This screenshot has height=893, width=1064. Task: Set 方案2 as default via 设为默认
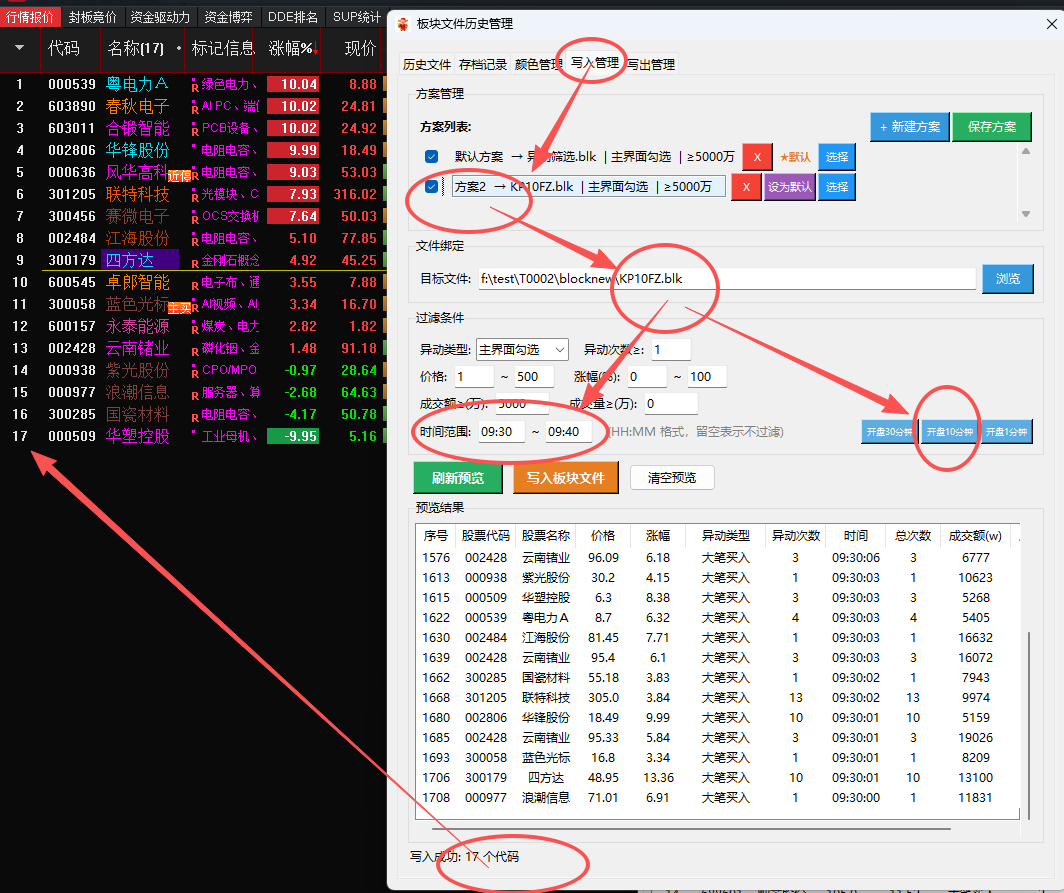[x=789, y=187]
